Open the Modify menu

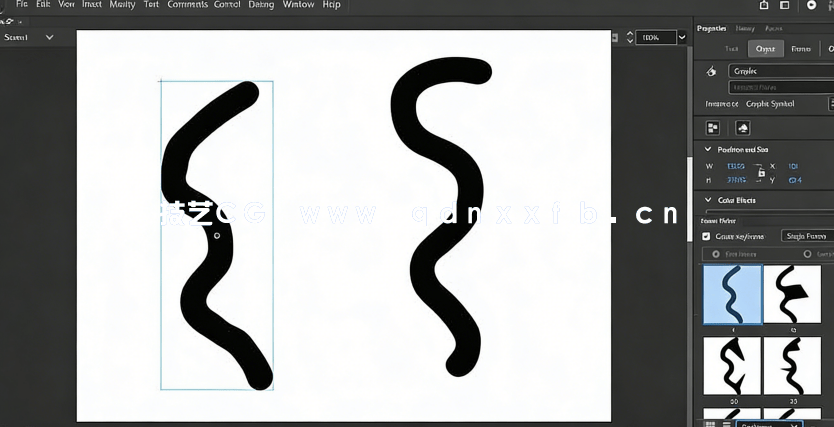point(122,4)
